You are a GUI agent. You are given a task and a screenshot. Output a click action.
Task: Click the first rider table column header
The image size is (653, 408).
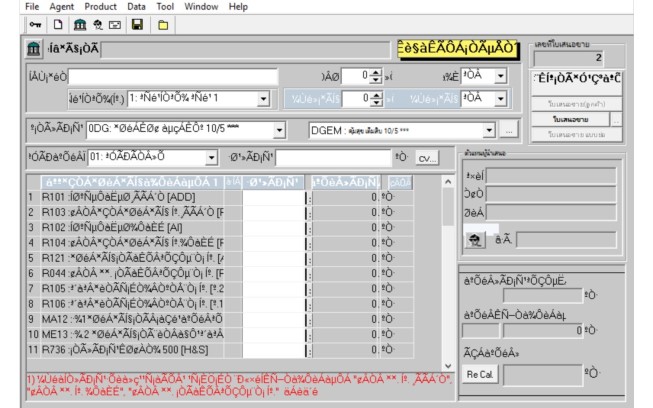point(132,182)
